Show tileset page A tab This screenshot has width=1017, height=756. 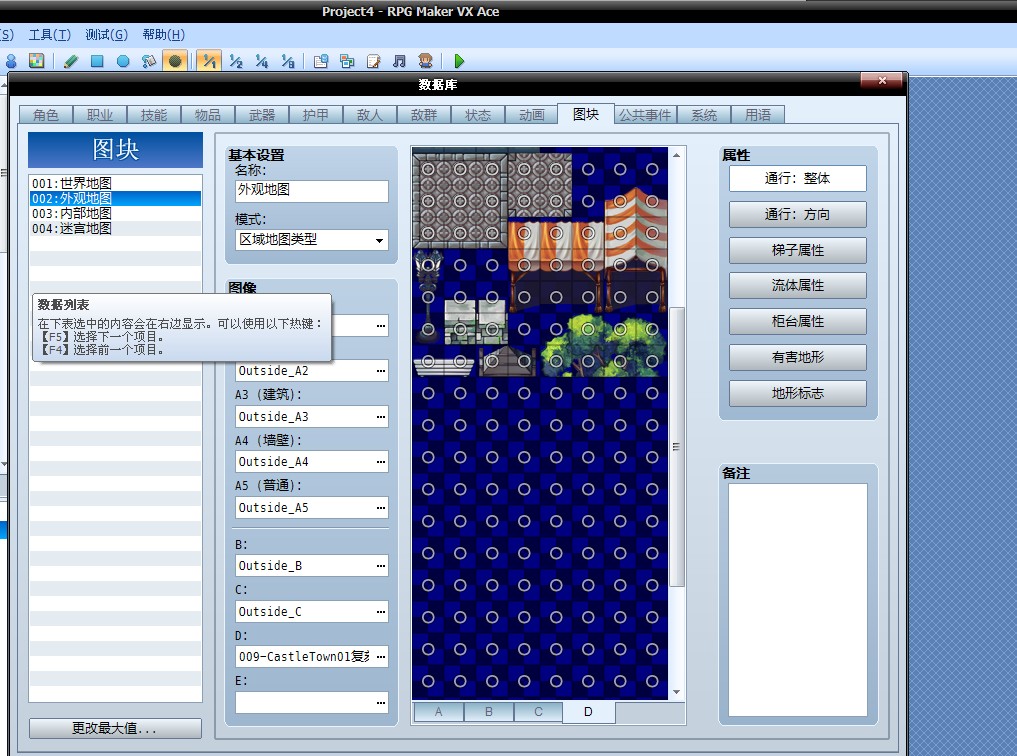[438, 712]
